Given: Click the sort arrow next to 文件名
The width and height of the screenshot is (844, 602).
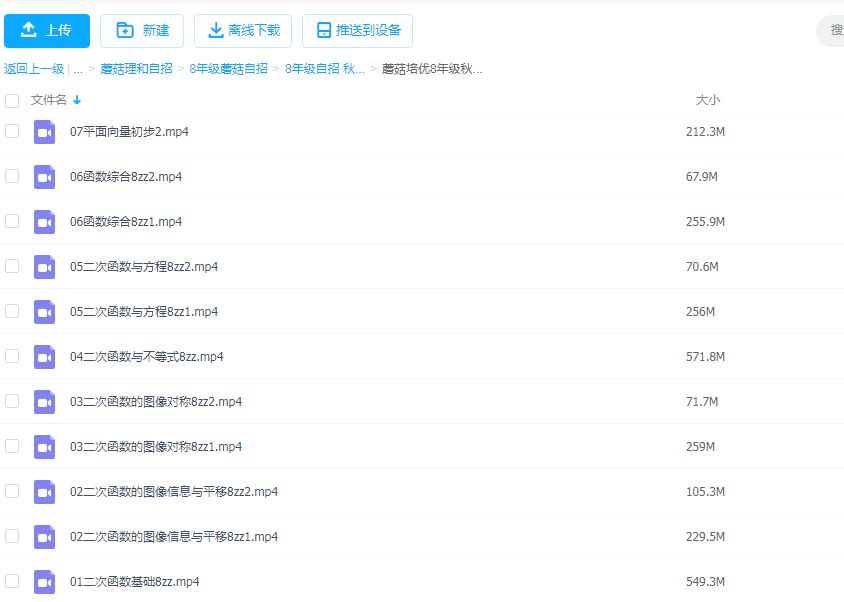Looking at the screenshot, I should tap(77, 100).
